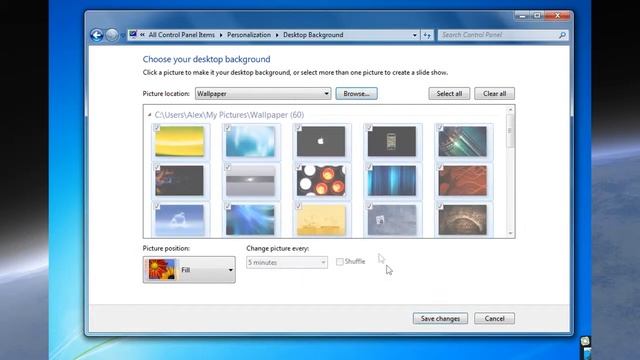Click the Save changes button
Image resolution: width=640 pixels, height=360 pixels.
click(440, 318)
